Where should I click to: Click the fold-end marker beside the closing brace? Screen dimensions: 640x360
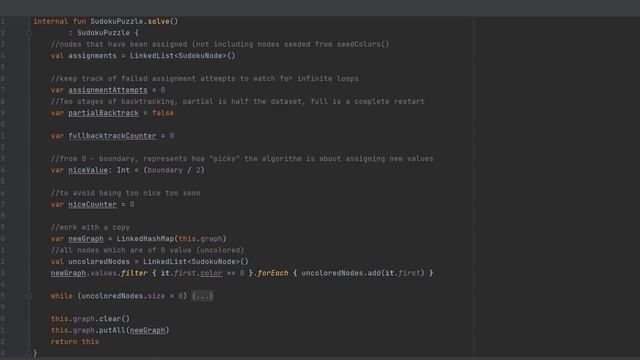click(29, 353)
